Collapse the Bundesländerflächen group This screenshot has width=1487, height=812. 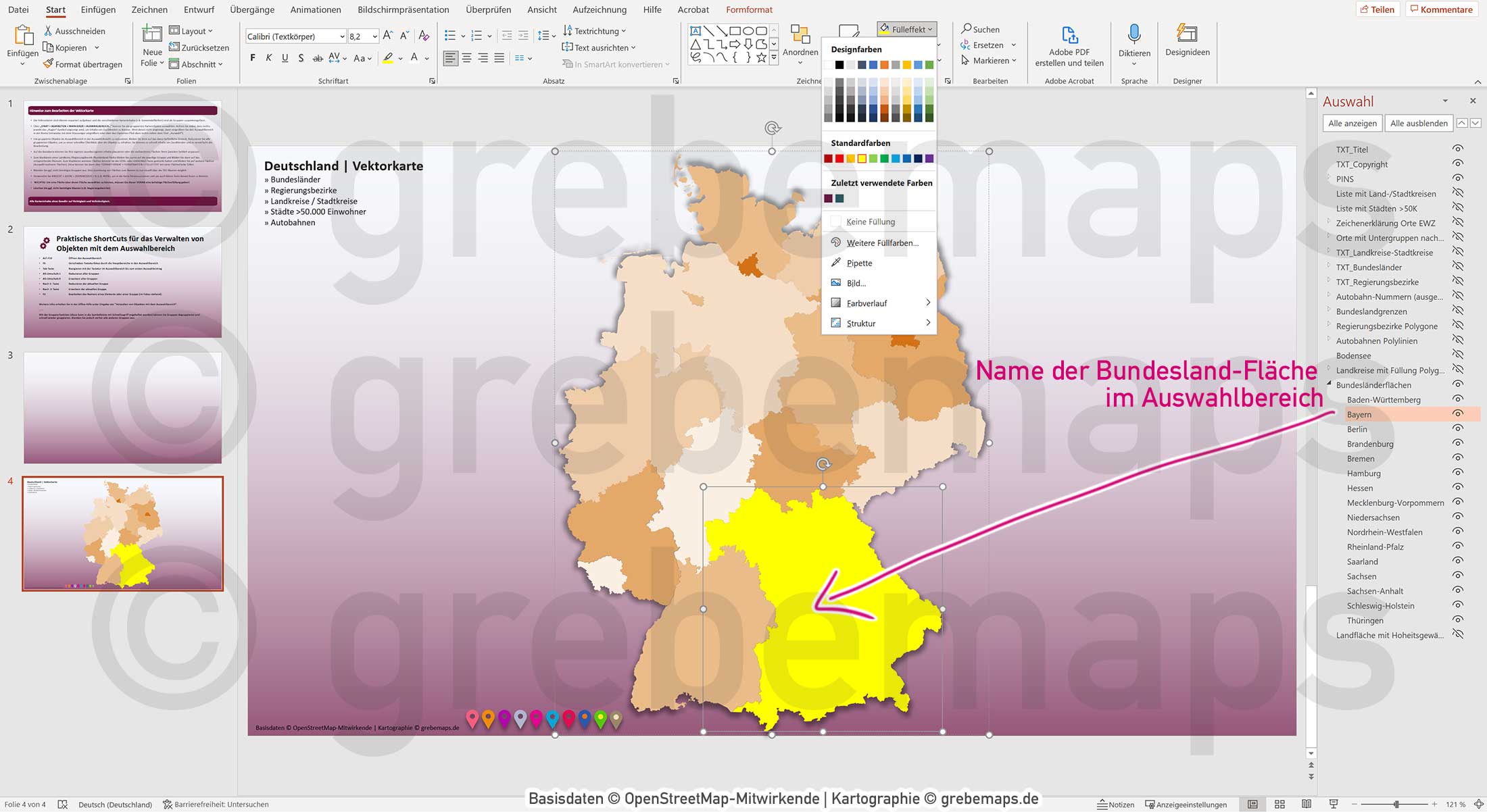point(1329,384)
